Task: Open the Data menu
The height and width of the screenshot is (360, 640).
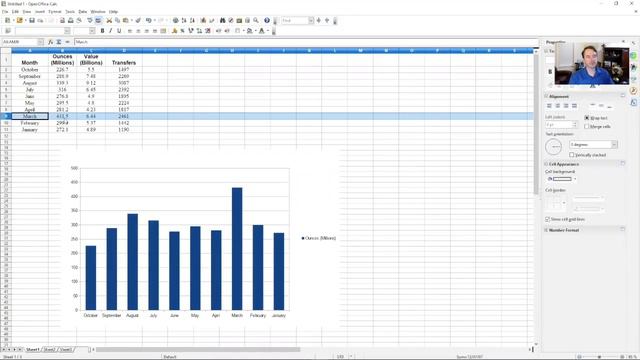Action: (x=83, y=12)
